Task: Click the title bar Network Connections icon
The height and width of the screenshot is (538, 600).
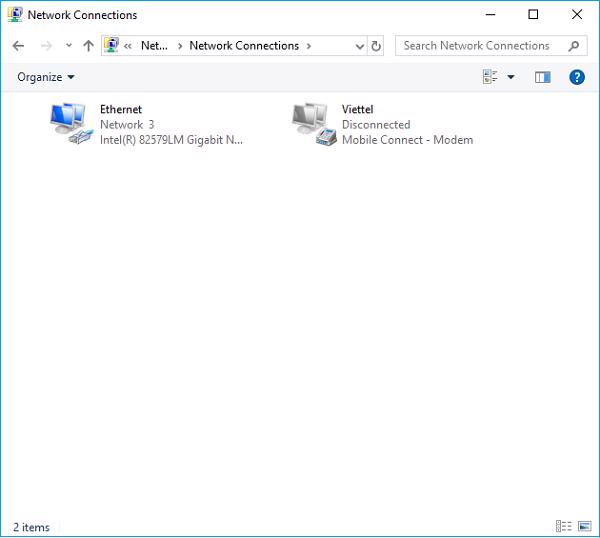Action: click(x=15, y=15)
